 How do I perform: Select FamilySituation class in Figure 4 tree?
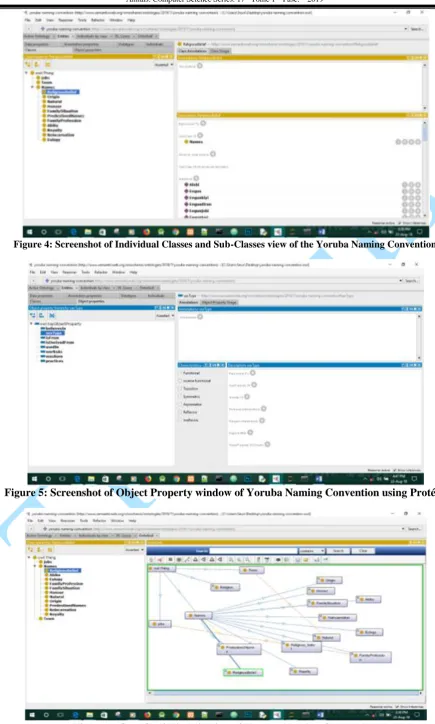pyautogui.click(x=62, y=111)
